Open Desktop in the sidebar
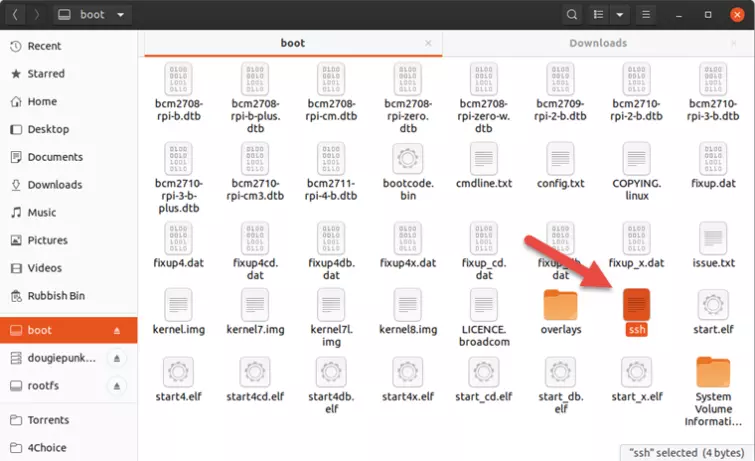The width and height of the screenshot is (755, 461). point(68,129)
